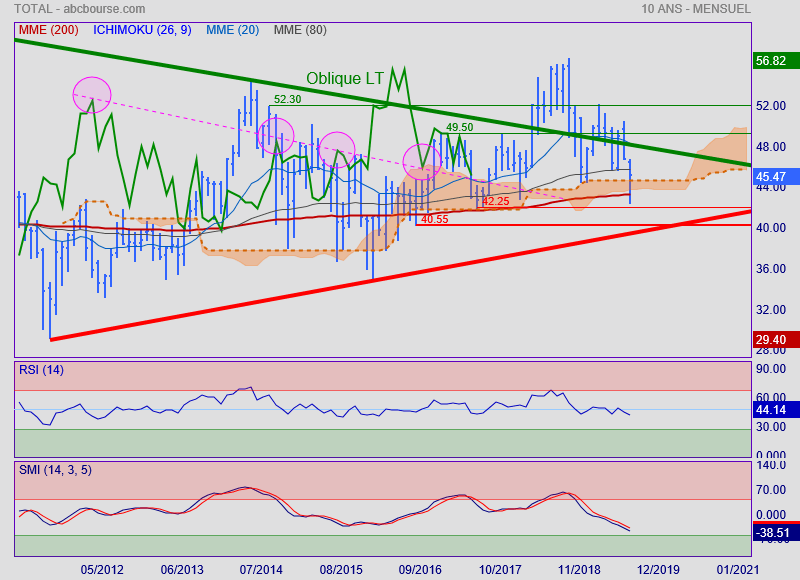This screenshot has width=800, height=580.
Task: Click the 07/2014 date axis label
Action: coord(261,569)
